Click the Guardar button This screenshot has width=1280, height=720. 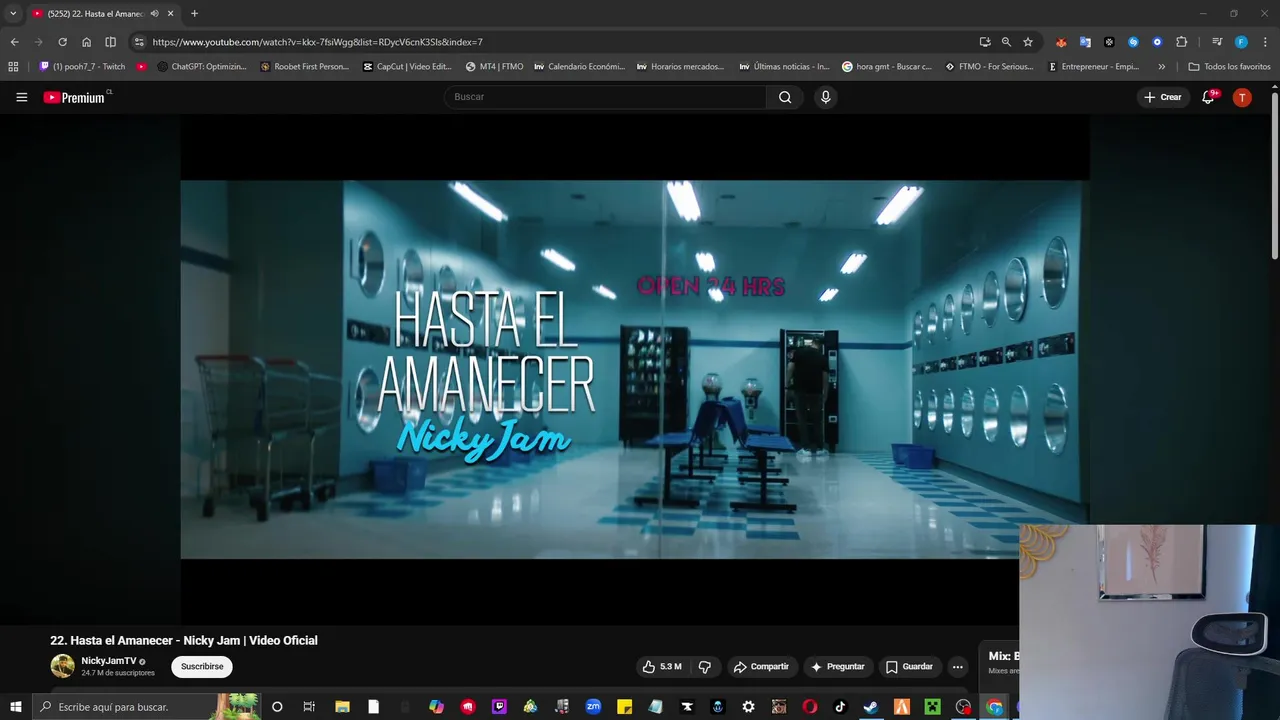click(909, 667)
